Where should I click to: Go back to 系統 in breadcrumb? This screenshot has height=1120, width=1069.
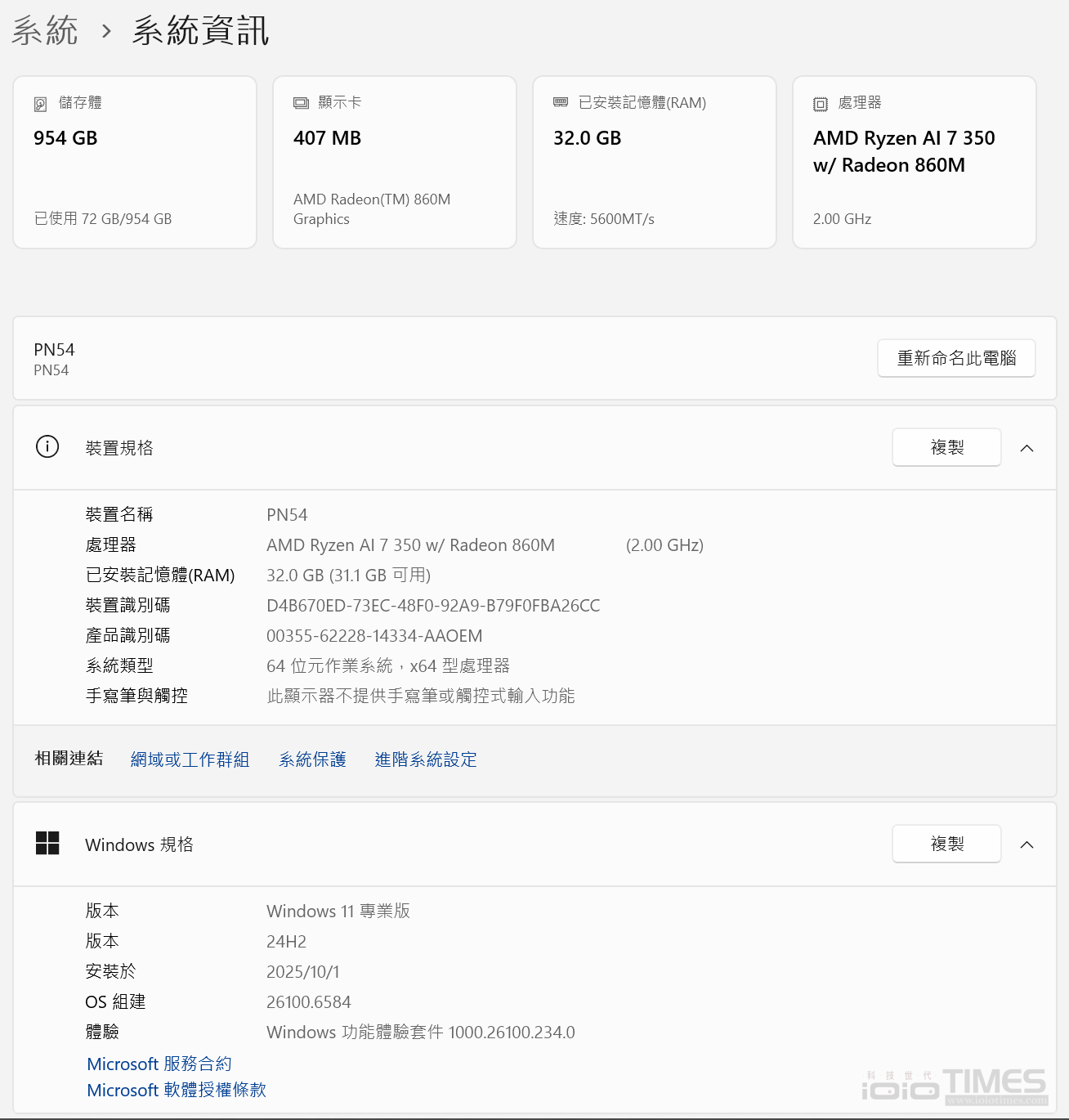tap(45, 31)
